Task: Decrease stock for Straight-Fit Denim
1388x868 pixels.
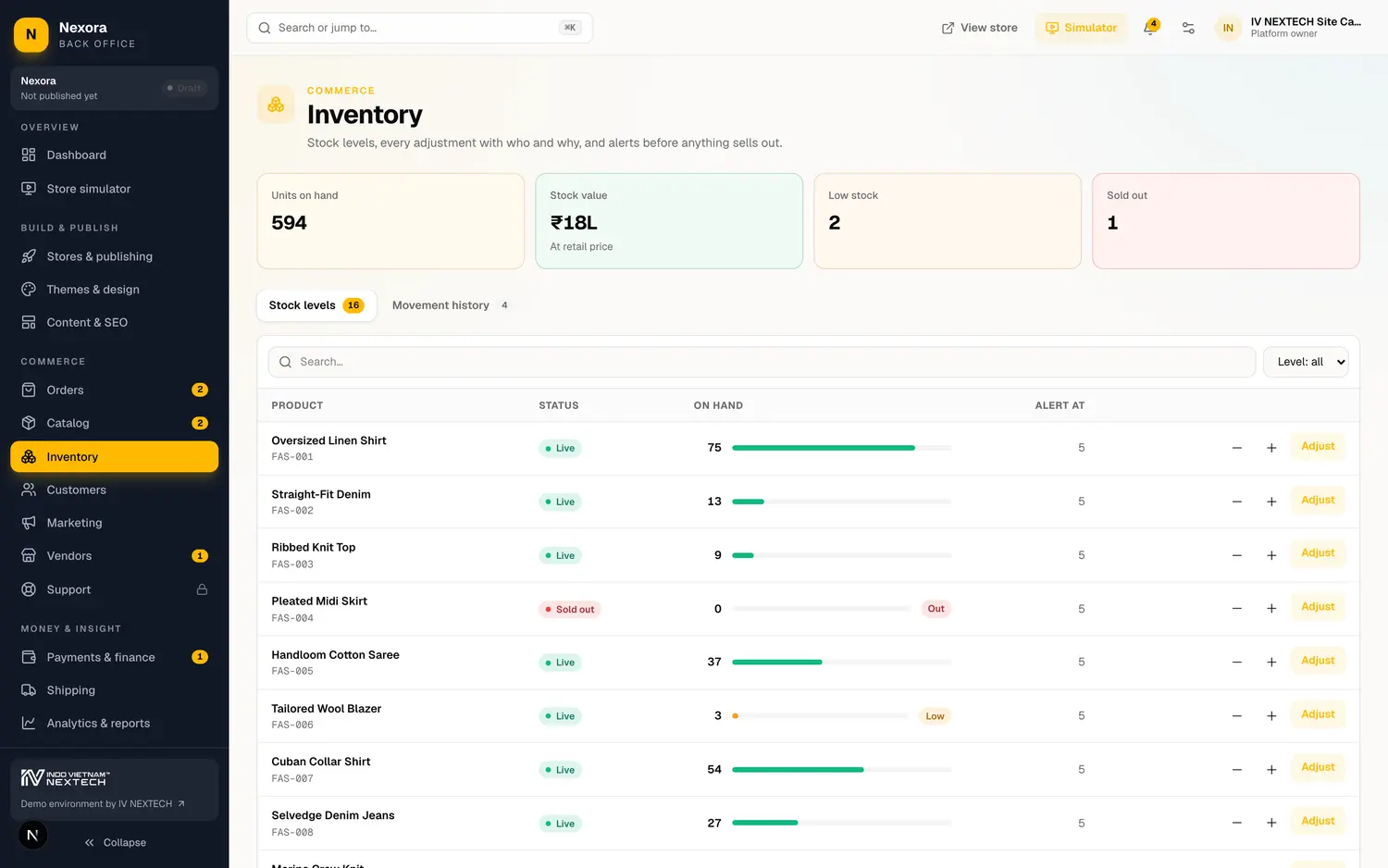Action: click(1237, 502)
